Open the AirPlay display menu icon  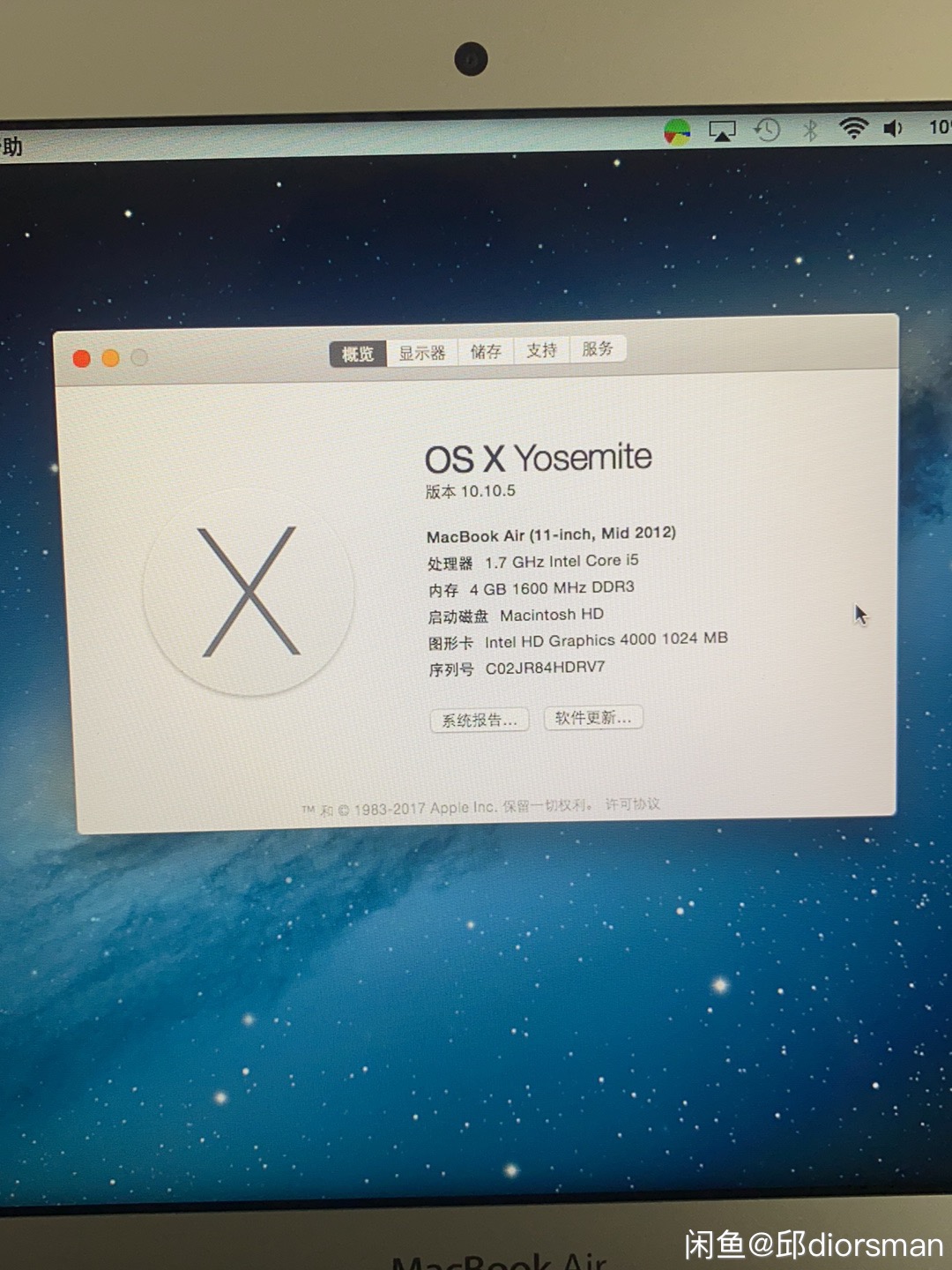click(722, 131)
